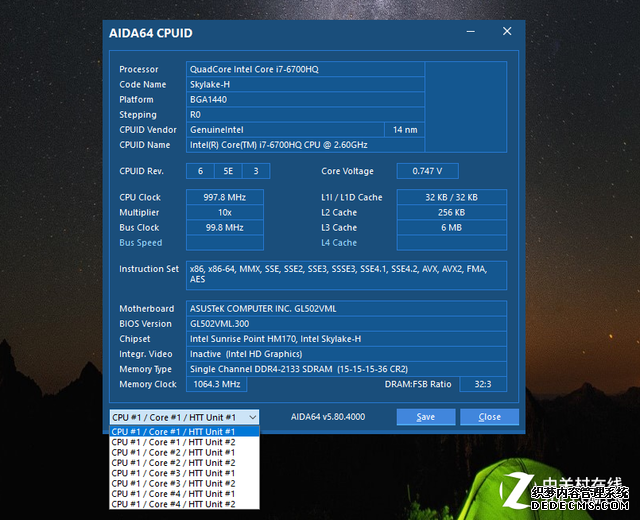Click the Code Name value Skylake-H
640x520 pixels.
point(305,84)
